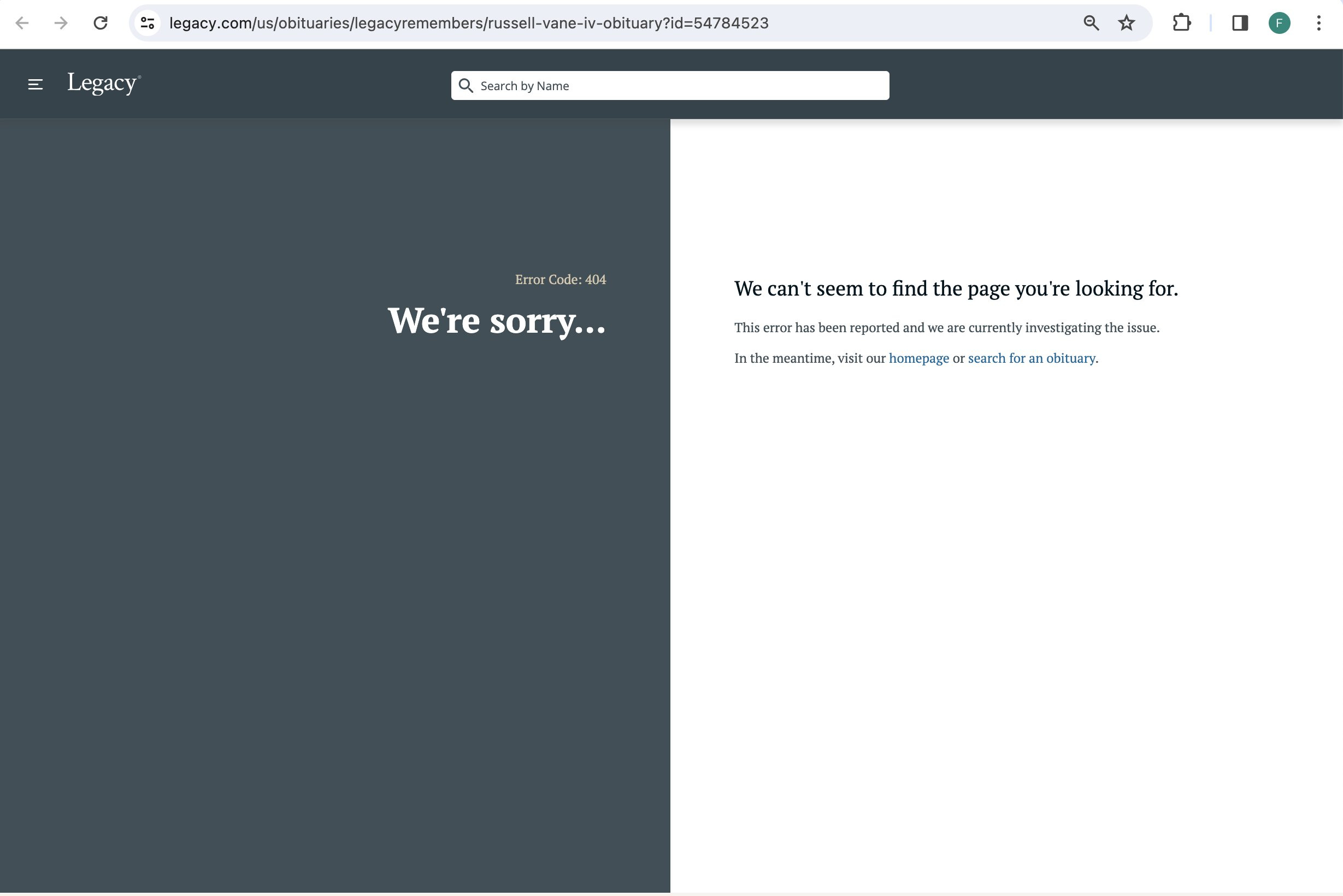
Task: Click the We're sorry heading
Action: click(x=496, y=321)
